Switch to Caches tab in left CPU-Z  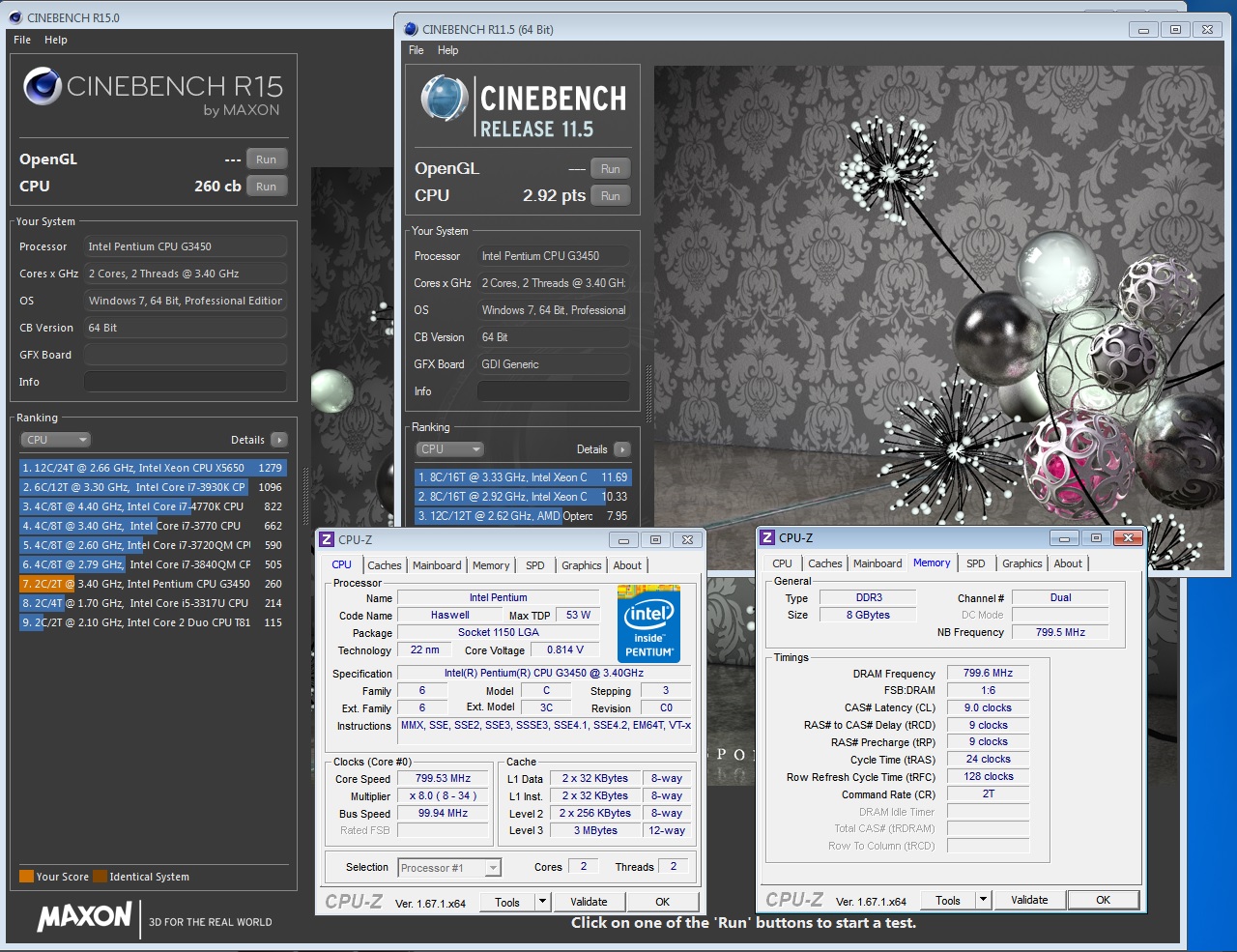384,565
